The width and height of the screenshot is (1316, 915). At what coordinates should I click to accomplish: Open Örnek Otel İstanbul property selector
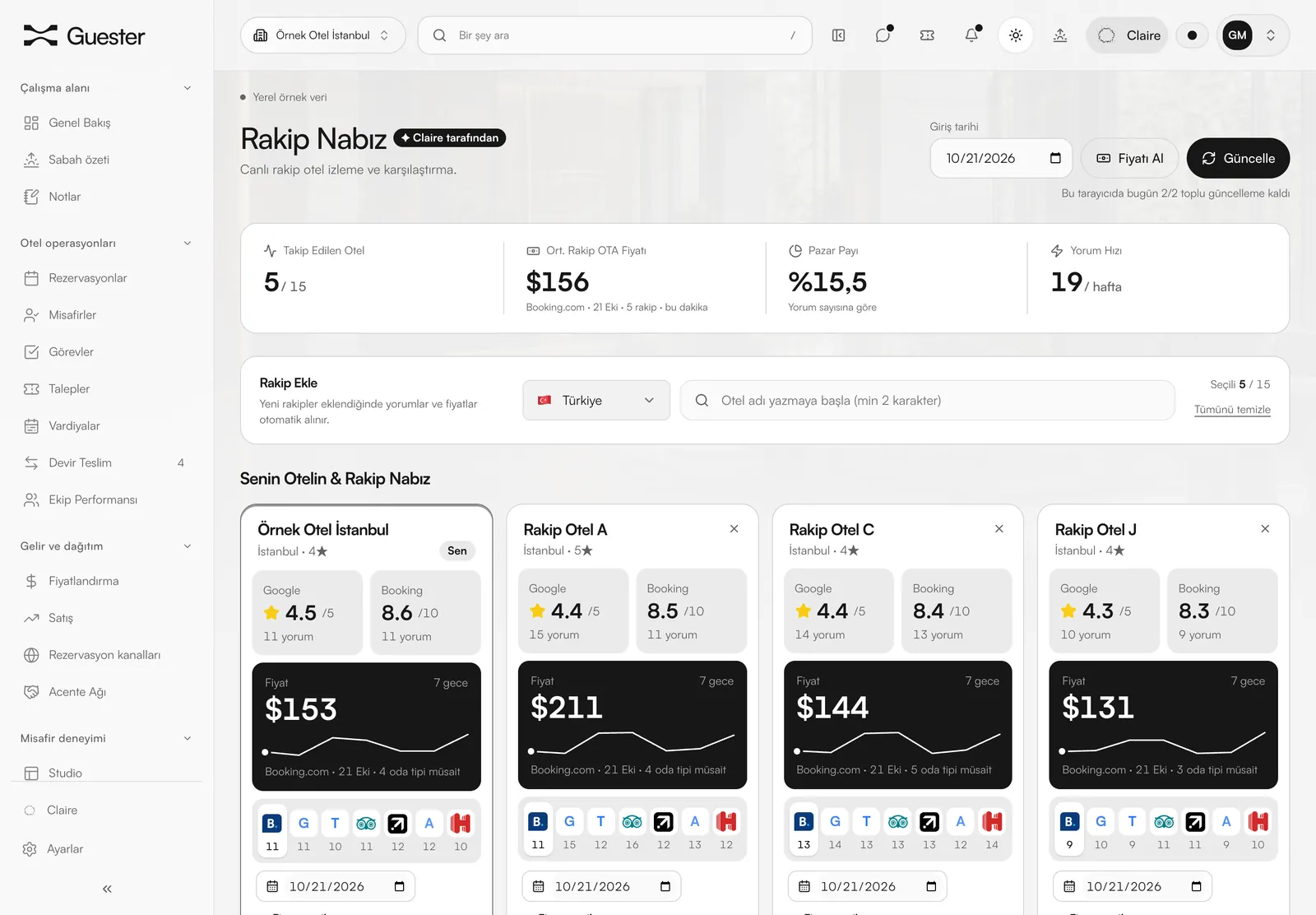coord(322,35)
